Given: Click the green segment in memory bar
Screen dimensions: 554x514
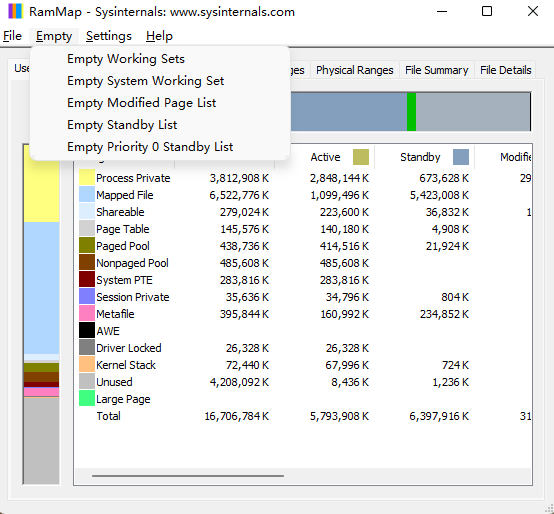Looking at the screenshot, I should [x=411, y=112].
